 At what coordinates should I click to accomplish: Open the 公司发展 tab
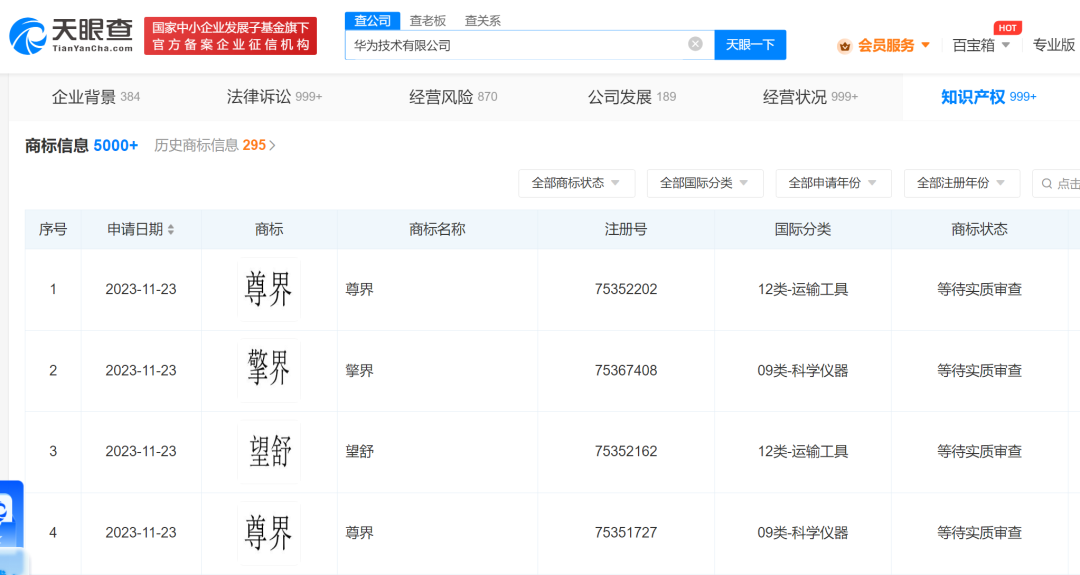(x=632, y=97)
